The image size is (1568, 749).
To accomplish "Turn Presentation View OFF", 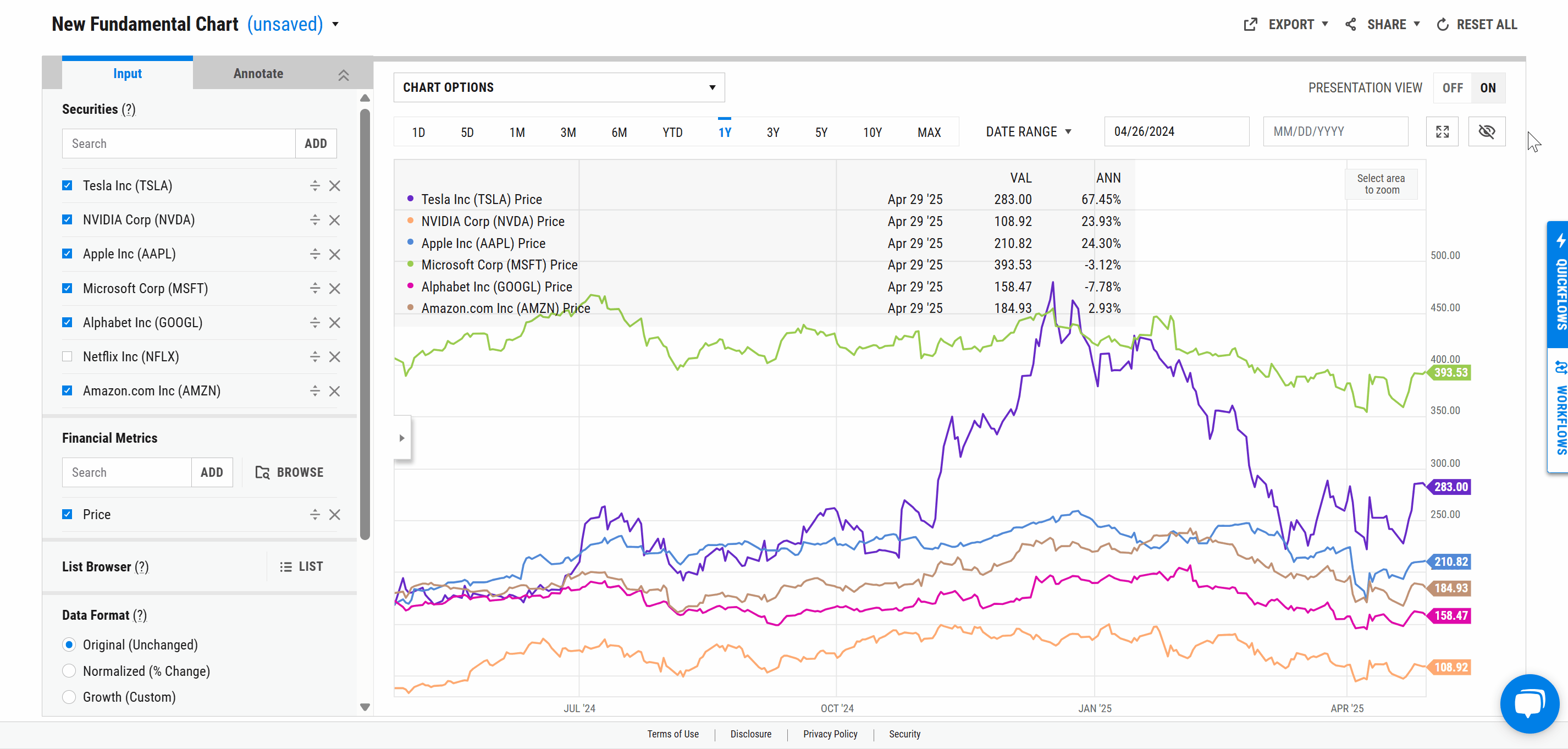I will point(1453,87).
